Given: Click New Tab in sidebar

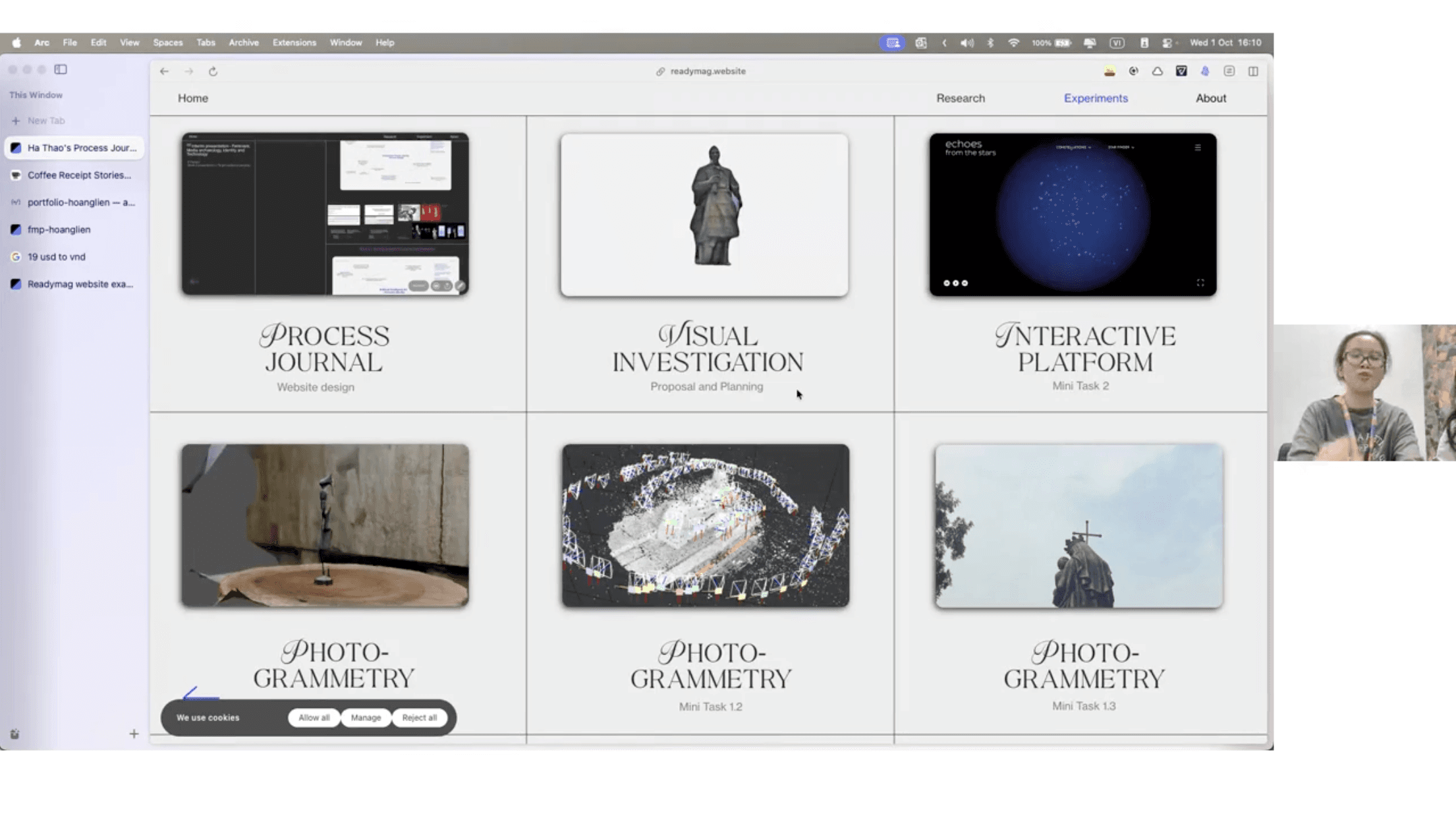Looking at the screenshot, I should (x=45, y=121).
